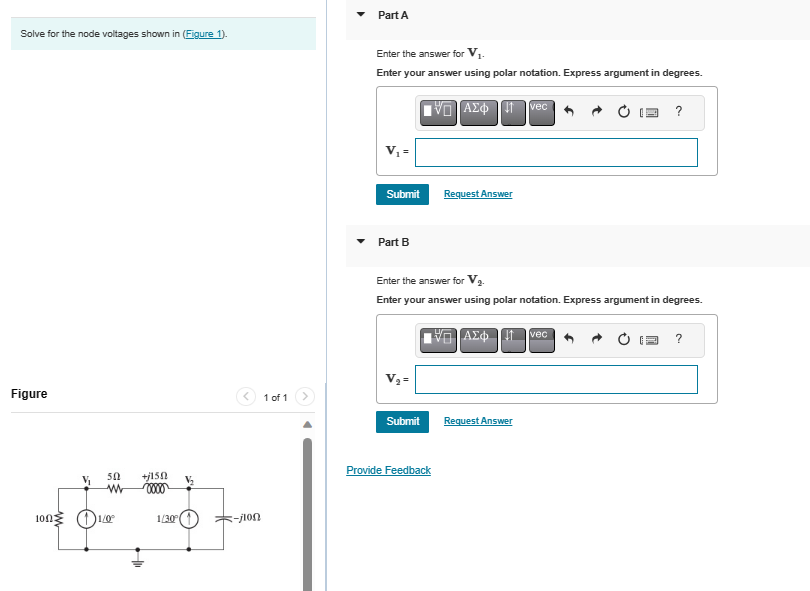Click inside the V1 answer field
Viewport: 810px width, 591px height.
click(x=556, y=152)
